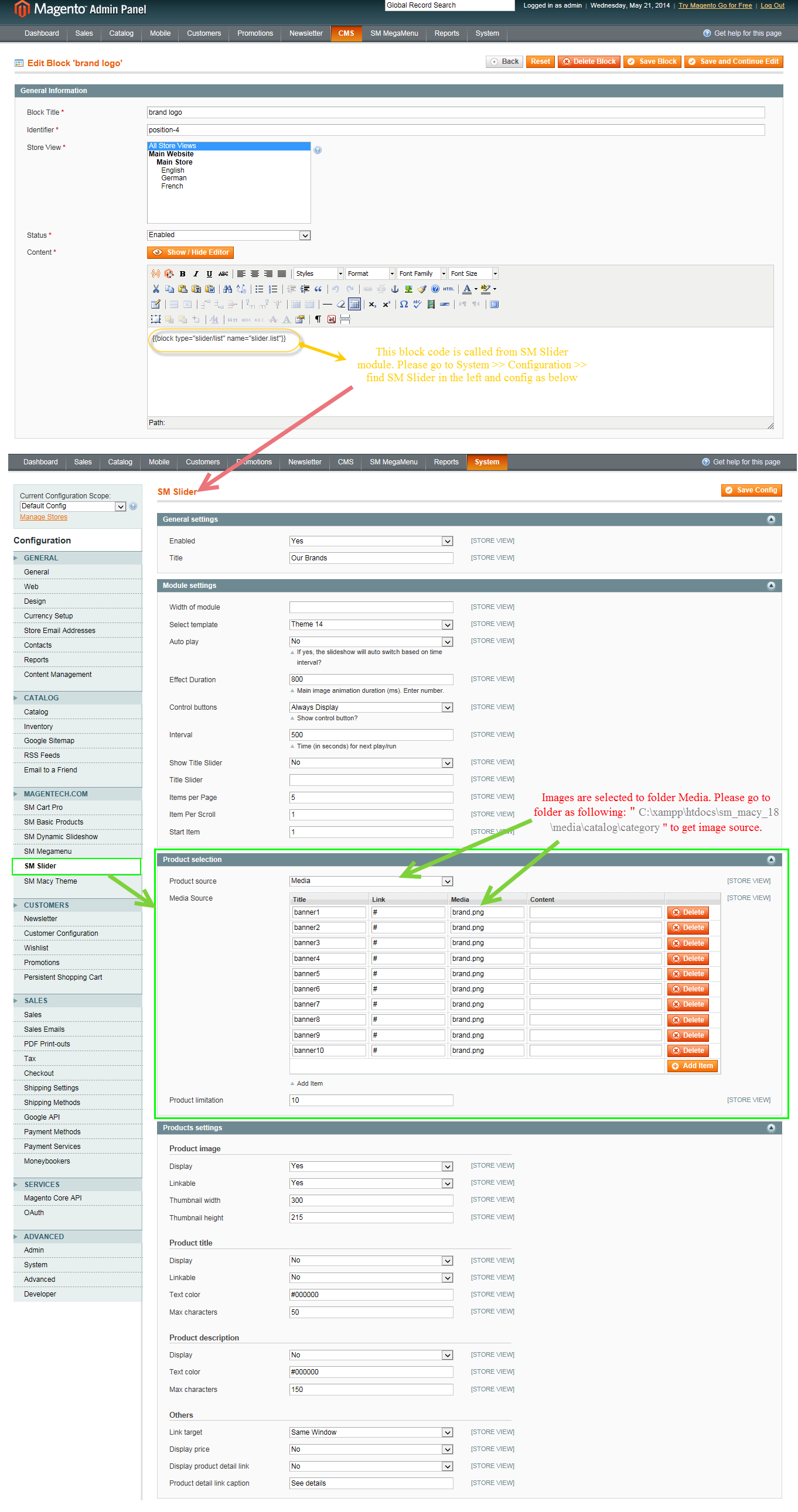
Task: Click the Delete Block button
Action: point(589,61)
